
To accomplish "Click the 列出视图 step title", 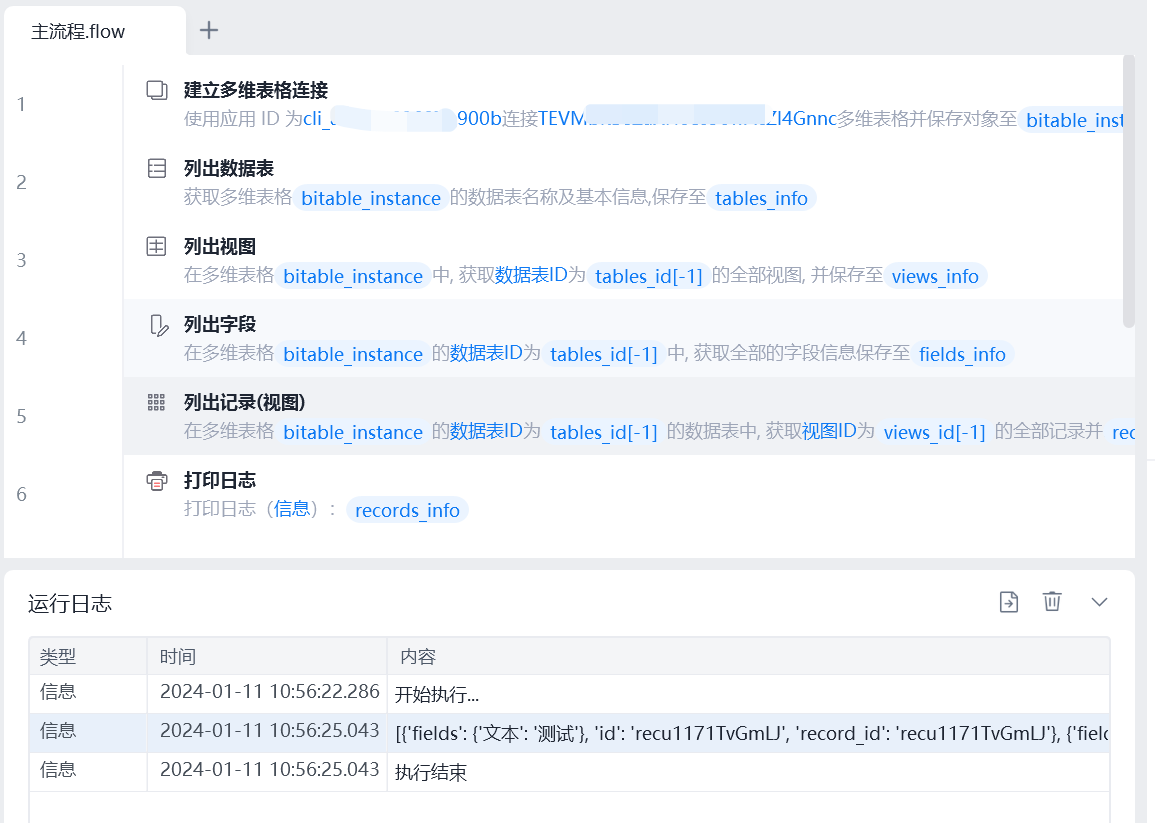I will click(x=220, y=247).
